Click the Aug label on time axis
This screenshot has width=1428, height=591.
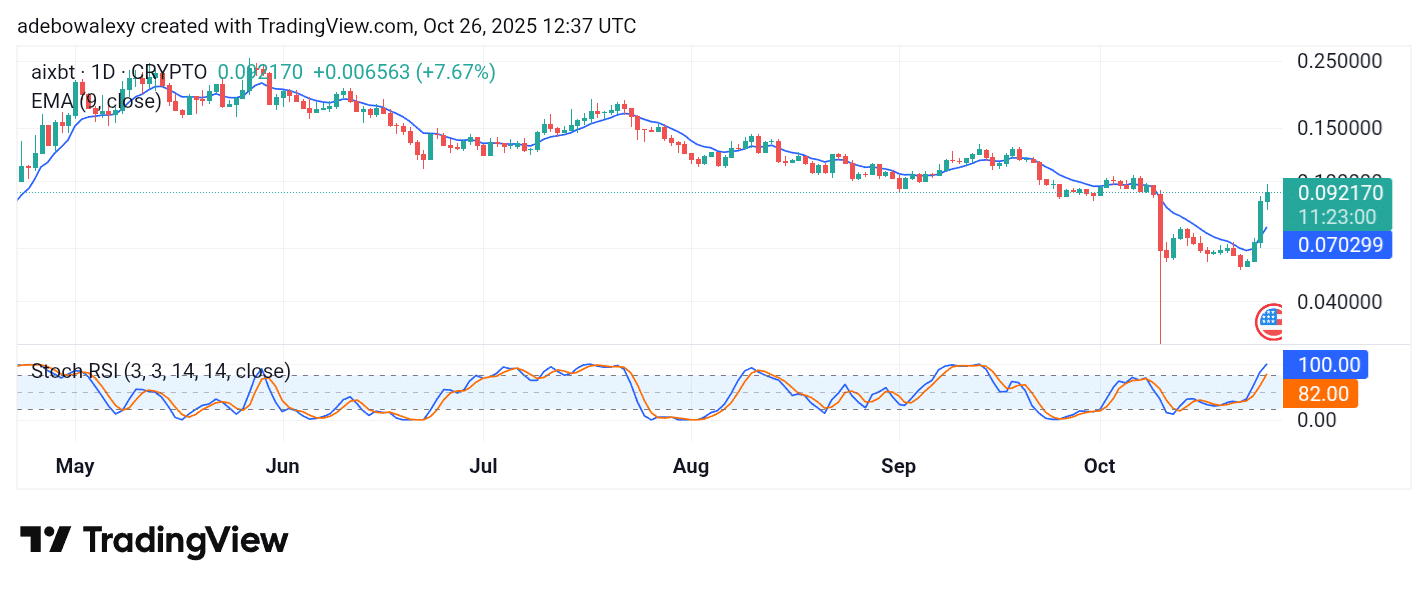click(x=690, y=466)
